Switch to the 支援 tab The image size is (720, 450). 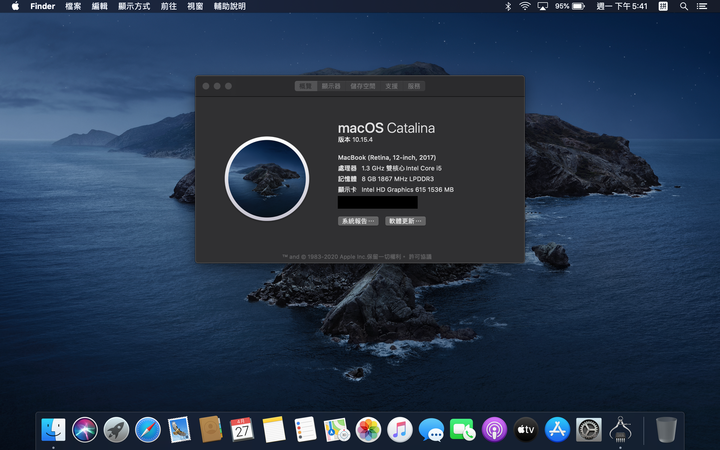391,86
